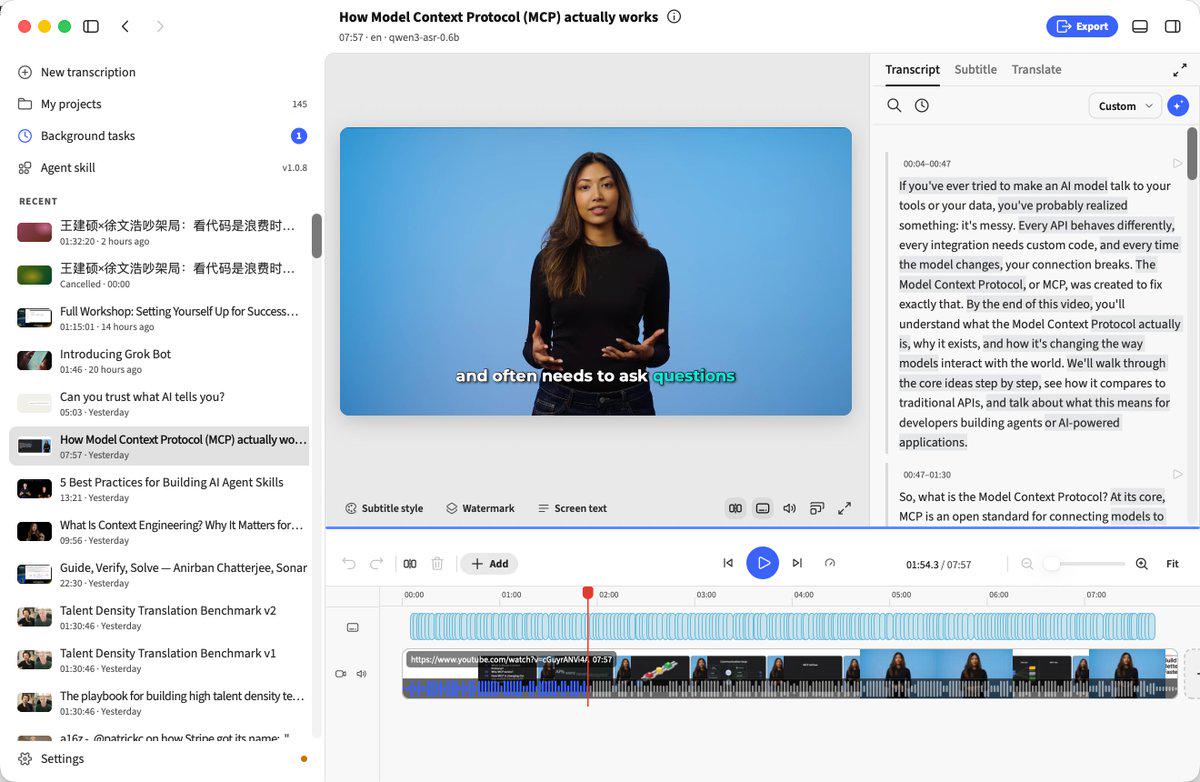This screenshot has width=1200, height=782.
Task: Play the 00:04–00:47 transcript segment
Action: (x=1177, y=163)
